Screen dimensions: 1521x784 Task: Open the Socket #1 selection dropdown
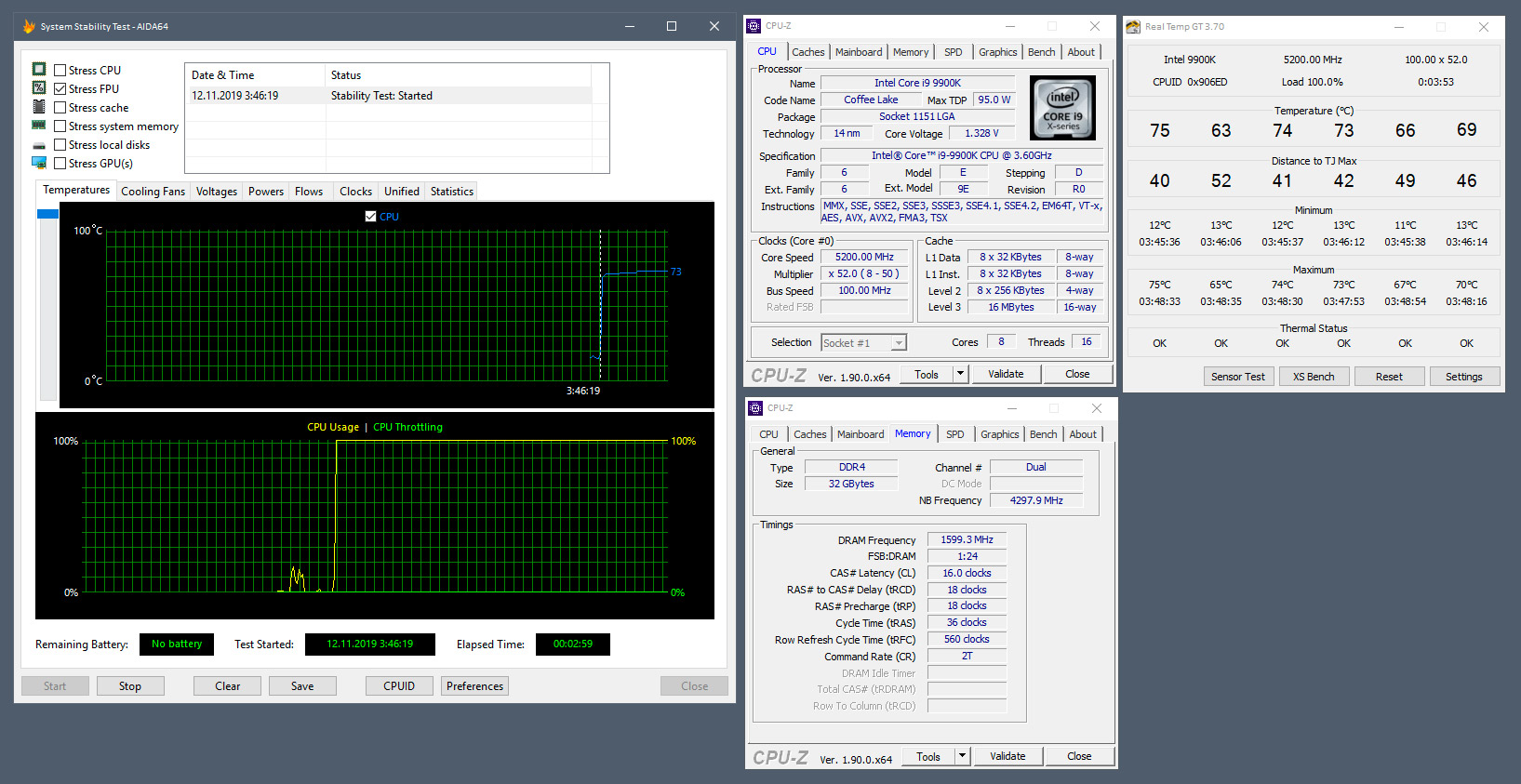click(863, 343)
